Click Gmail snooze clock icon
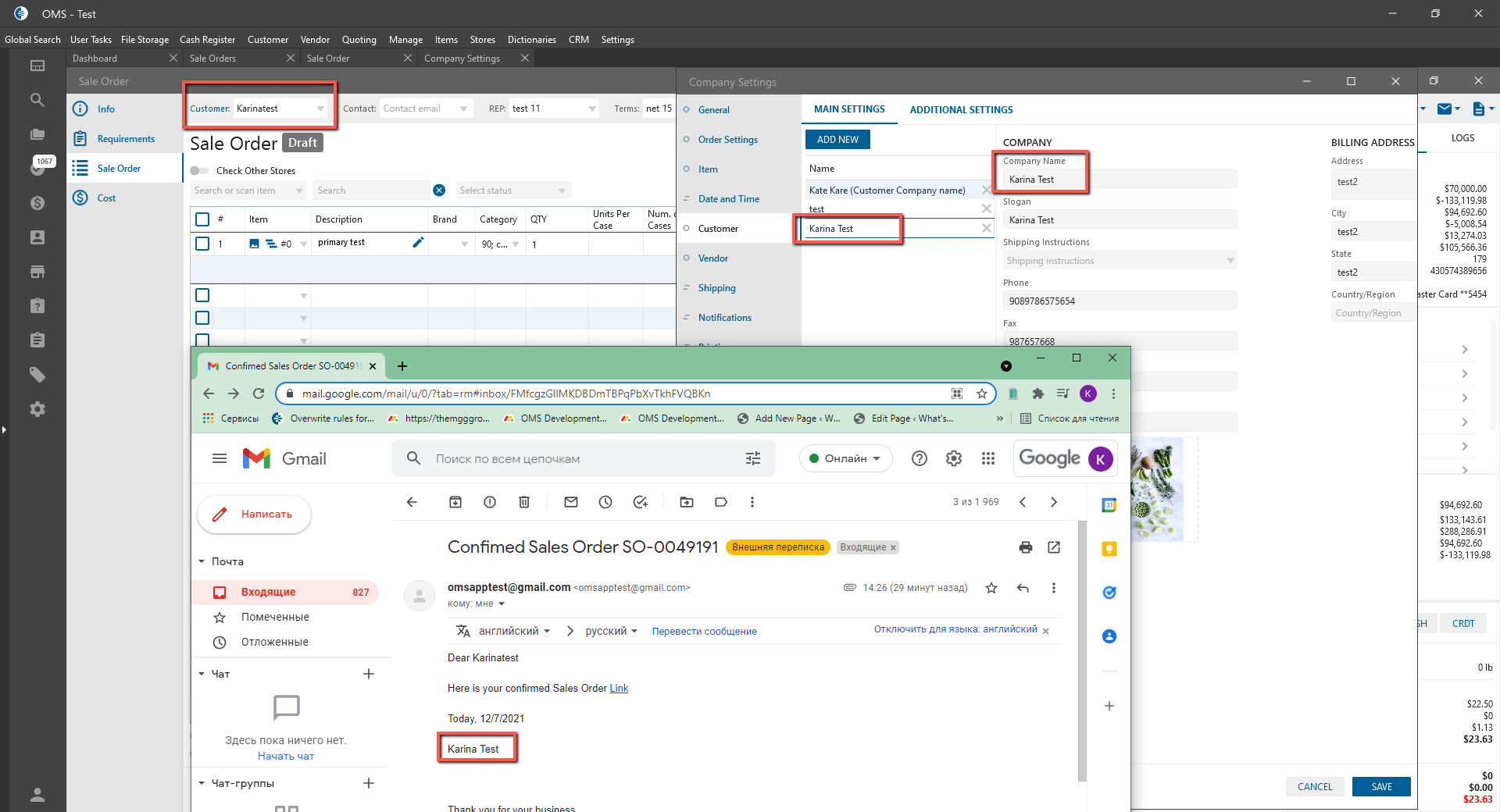1500x812 pixels. point(605,502)
